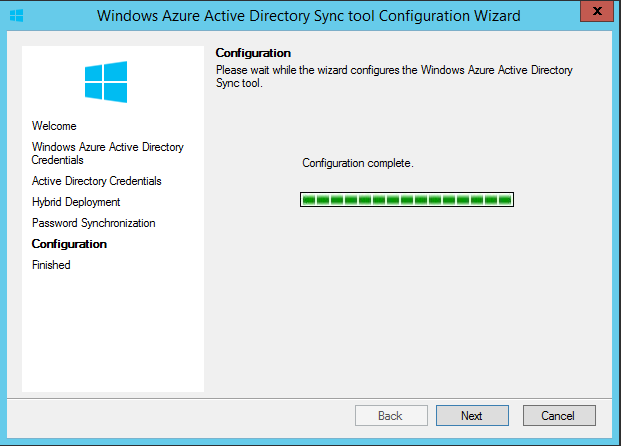This screenshot has width=621, height=446.
Task: Click the green progress bar
Action: coord(407,200)
